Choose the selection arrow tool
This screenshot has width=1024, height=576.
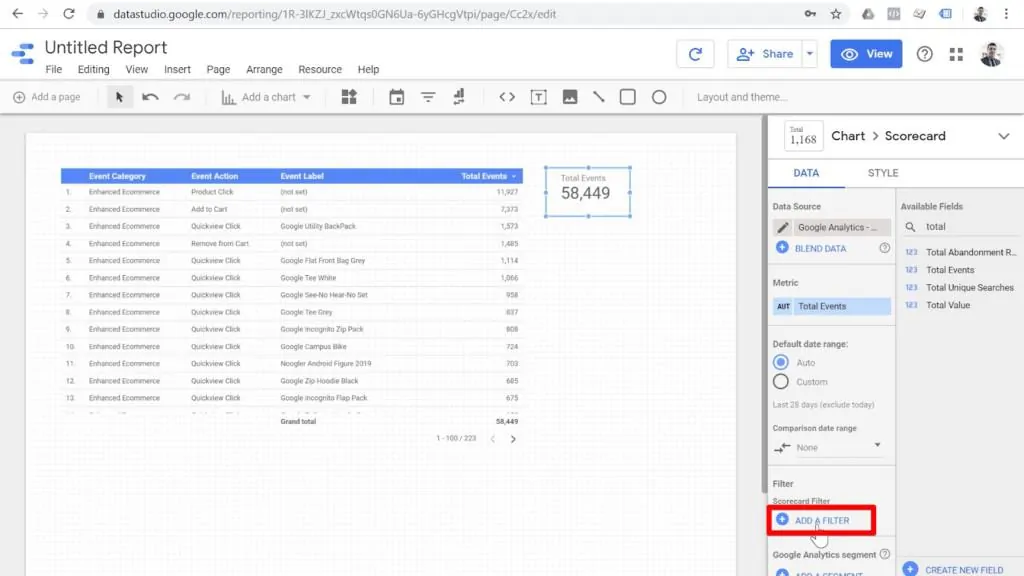119,97
